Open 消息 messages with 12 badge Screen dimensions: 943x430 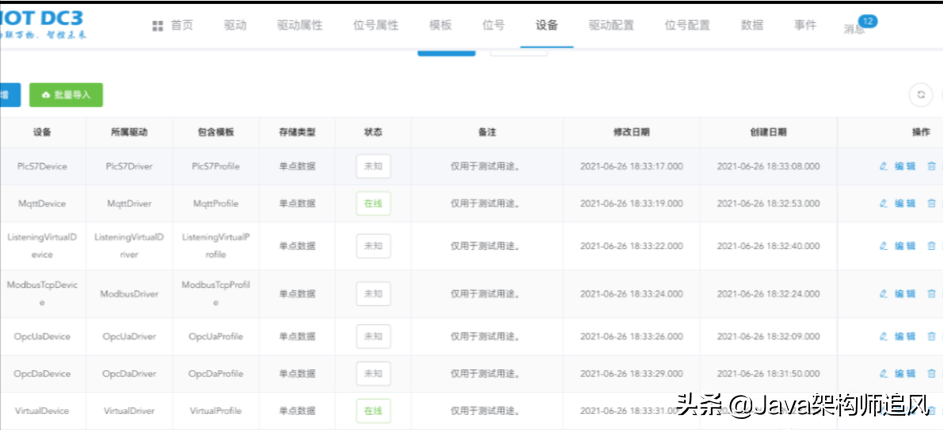pos(859,26)
